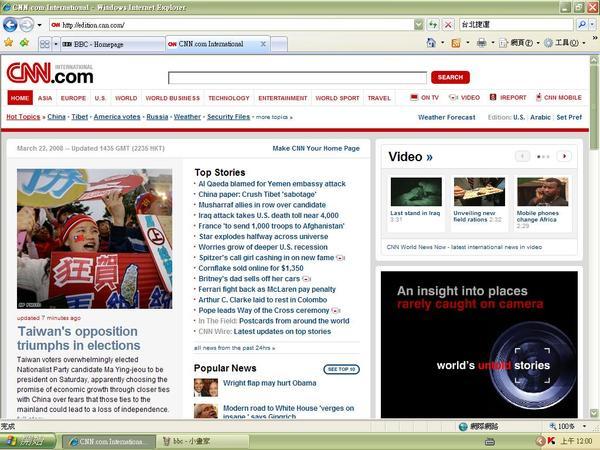Open the Page menu in command bar
Screen dimensions: 600x450
click(519, 43)
